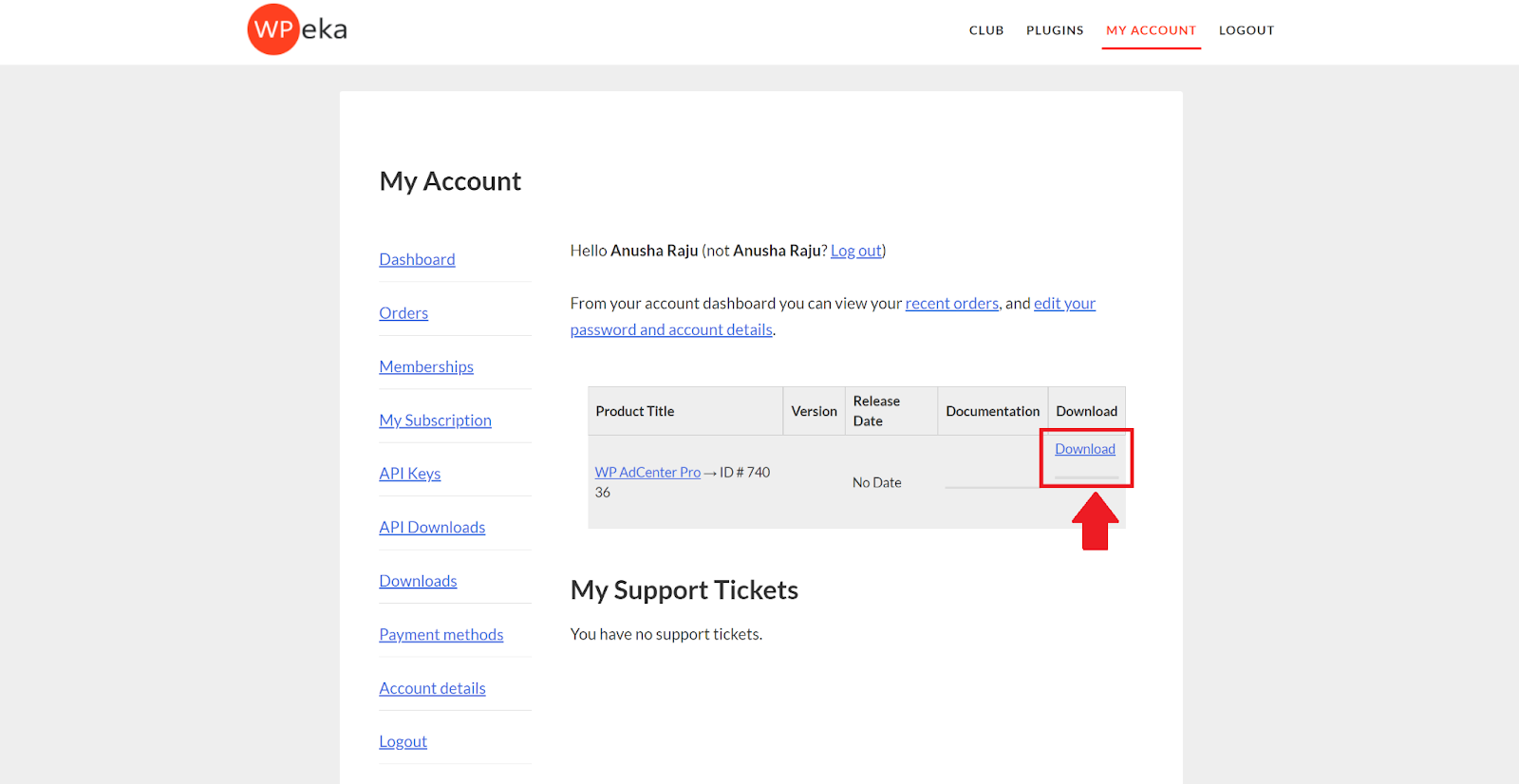Viewport: 1519px width, 784px height.
Task: Select My Account in top navigation
Action: pos(1151,30)
